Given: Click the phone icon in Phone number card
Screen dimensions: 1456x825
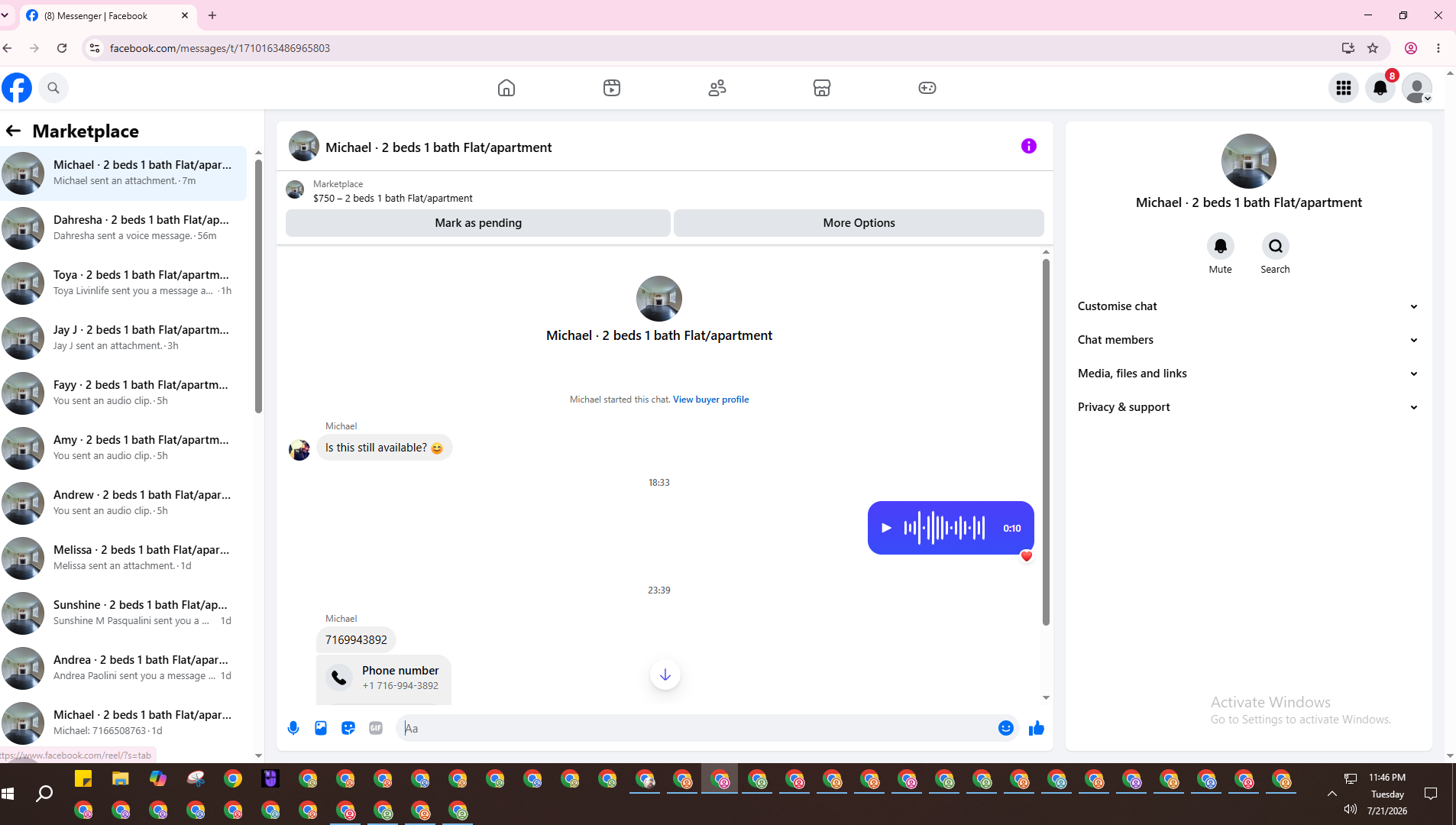Looking at the screenshot, I should [339, 678].
